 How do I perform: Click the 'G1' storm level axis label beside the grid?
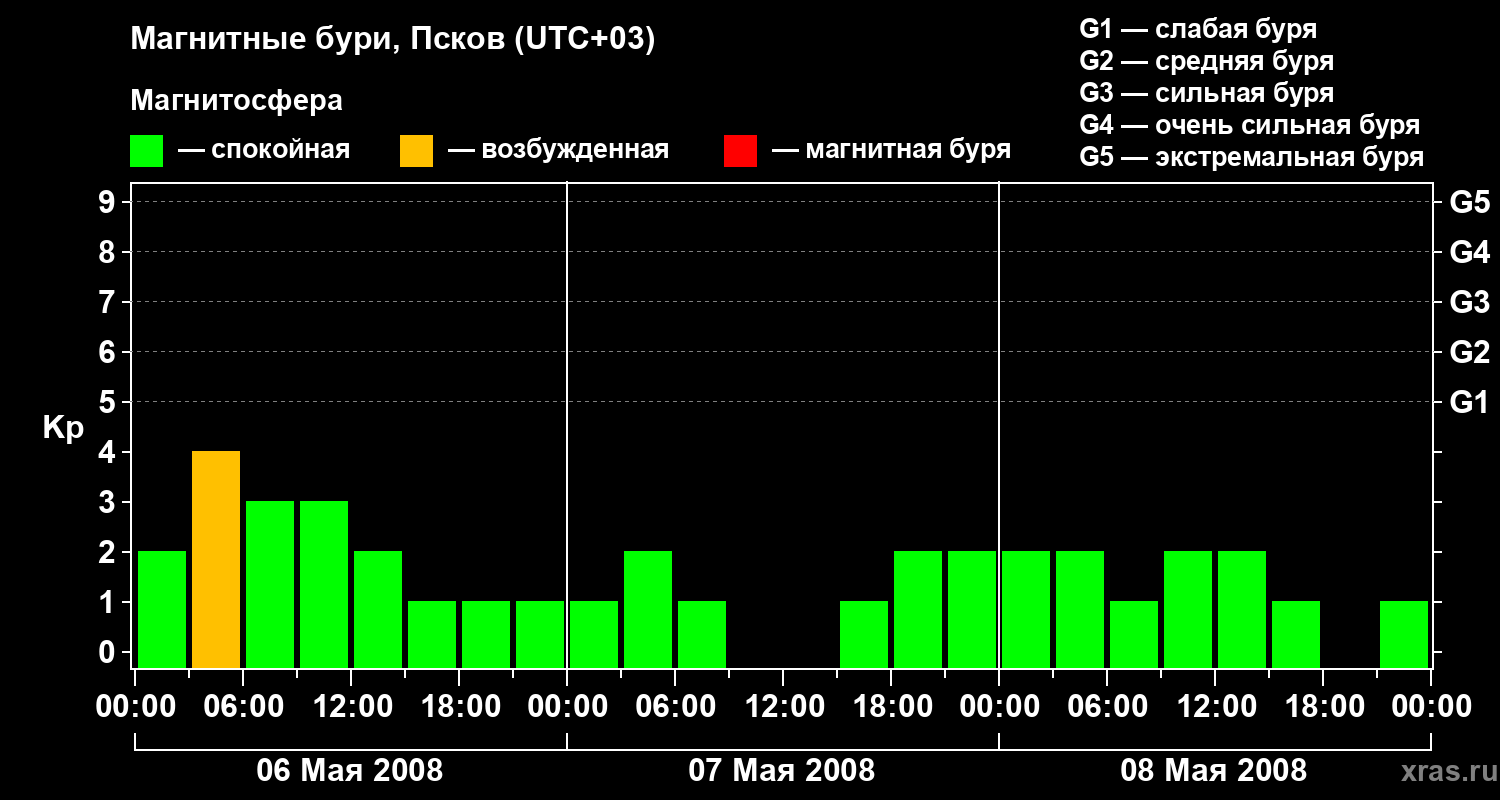click(1470, 402)
